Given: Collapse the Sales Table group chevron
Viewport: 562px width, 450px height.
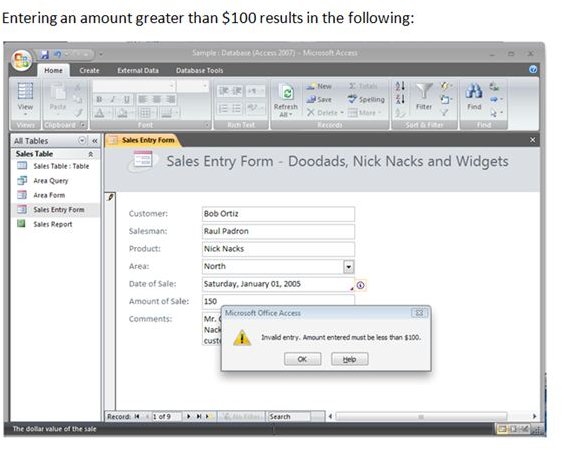Looking at the screenshot, I should [x=91, y=154].
